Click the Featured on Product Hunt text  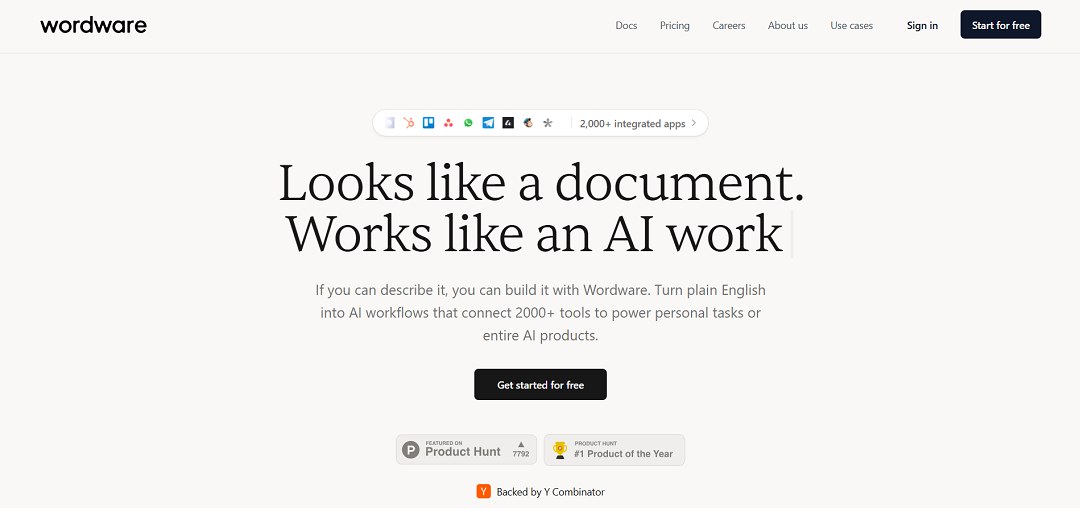pyautogui.click(x=463, y=449)
